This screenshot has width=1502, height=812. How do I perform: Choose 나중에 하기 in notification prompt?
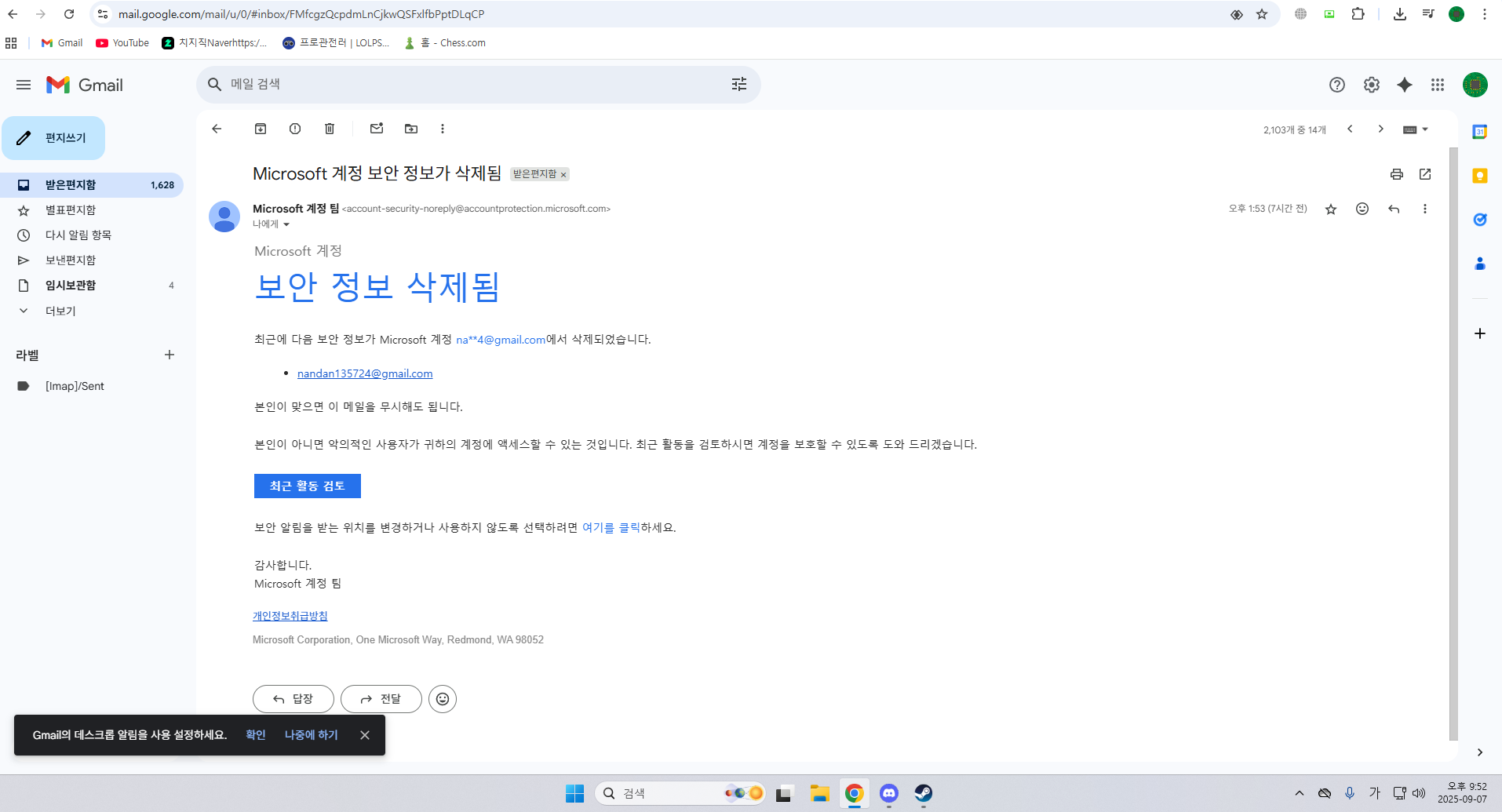click(x=312, y=735)
